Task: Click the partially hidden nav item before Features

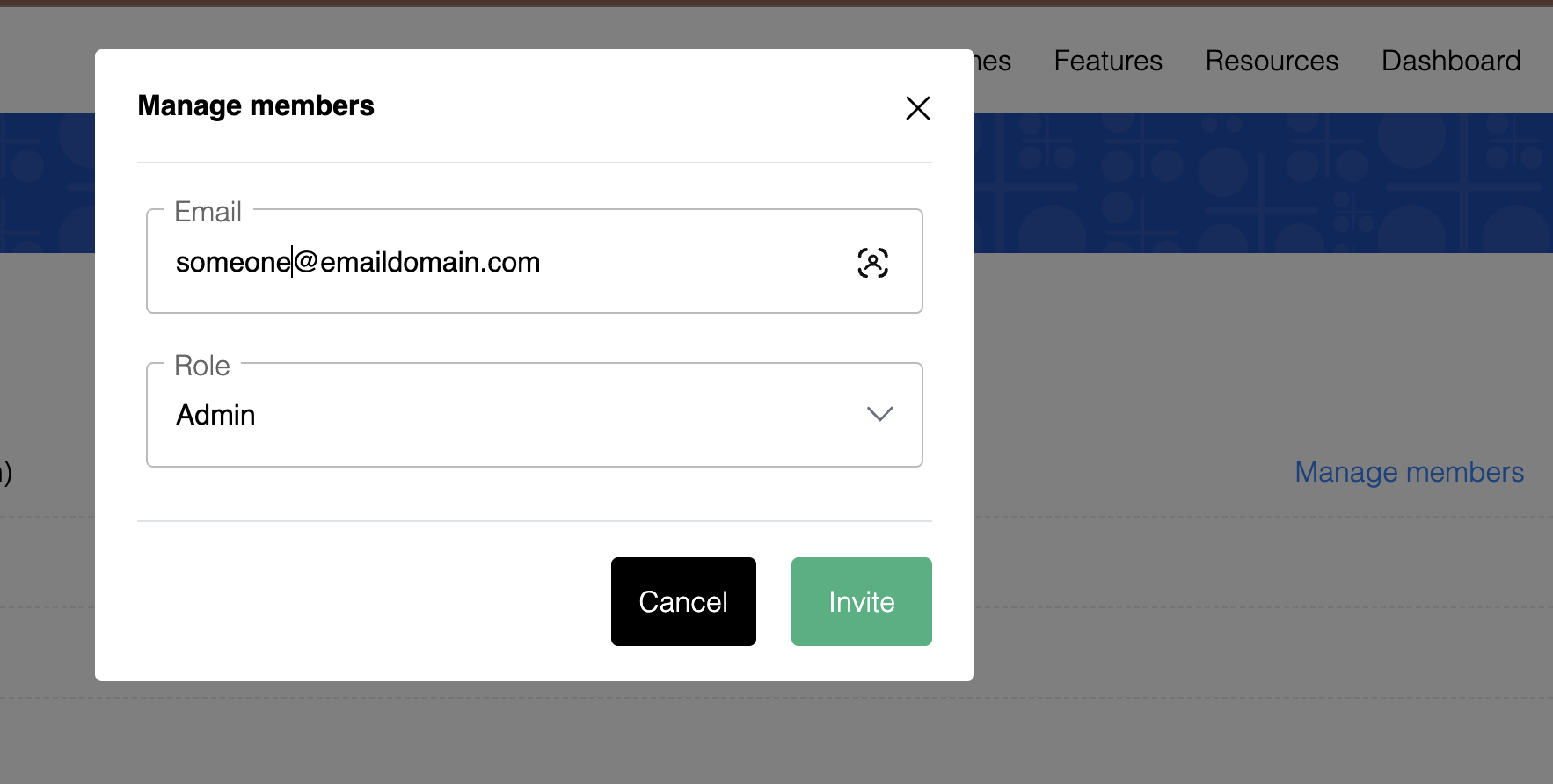Action: coord(993,61)
